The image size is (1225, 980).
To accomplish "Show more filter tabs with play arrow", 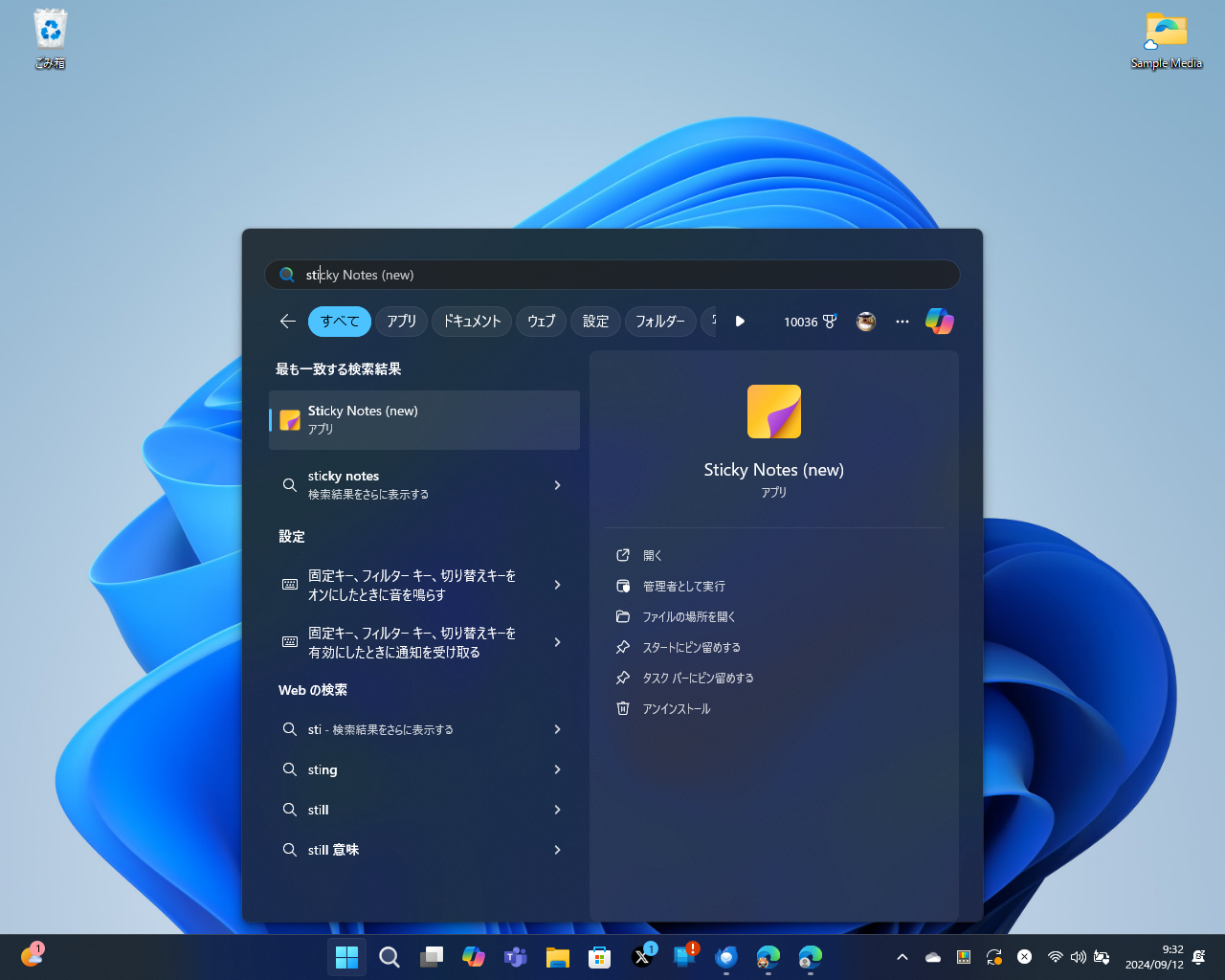I will coord(740,322).
